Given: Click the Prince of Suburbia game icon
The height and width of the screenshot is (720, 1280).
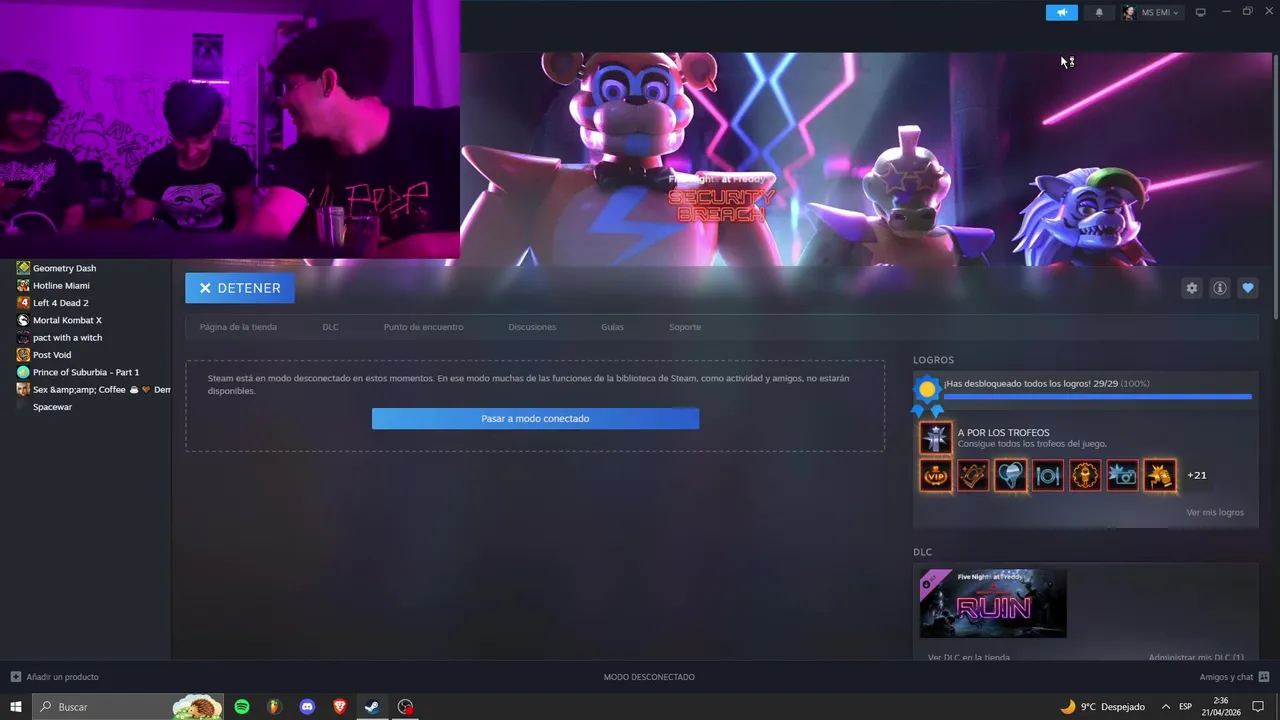Looking at the screenshot, I should [23, 372].
